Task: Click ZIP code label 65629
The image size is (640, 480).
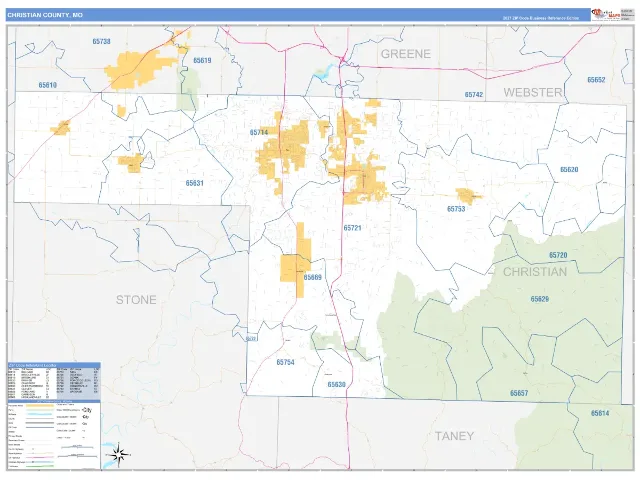Action: point(540,299)
